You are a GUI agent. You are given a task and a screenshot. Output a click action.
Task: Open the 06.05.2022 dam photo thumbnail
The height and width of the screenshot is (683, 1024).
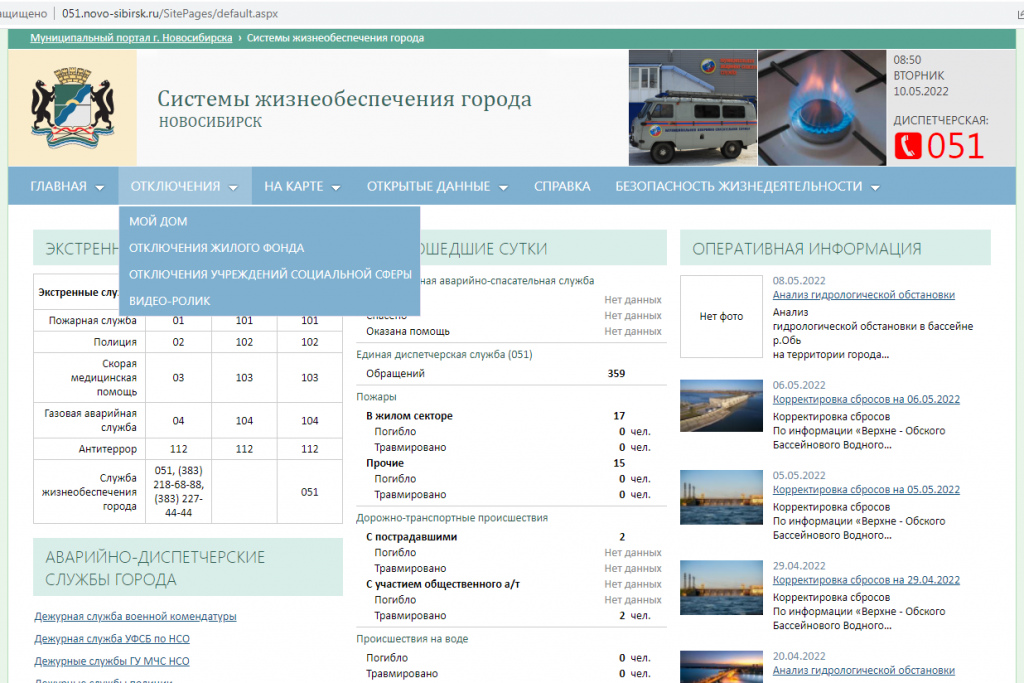[x=721, y=405]
